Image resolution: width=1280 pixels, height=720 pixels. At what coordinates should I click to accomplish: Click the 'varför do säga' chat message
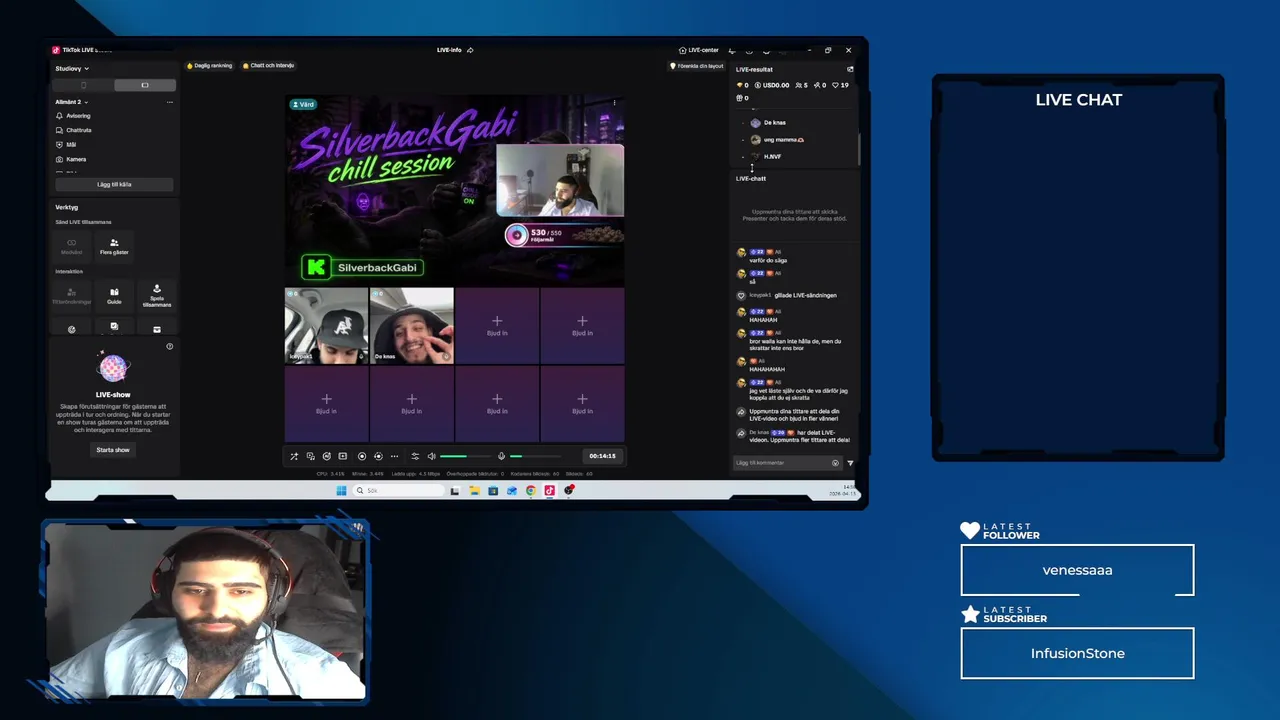pos(768,260)
